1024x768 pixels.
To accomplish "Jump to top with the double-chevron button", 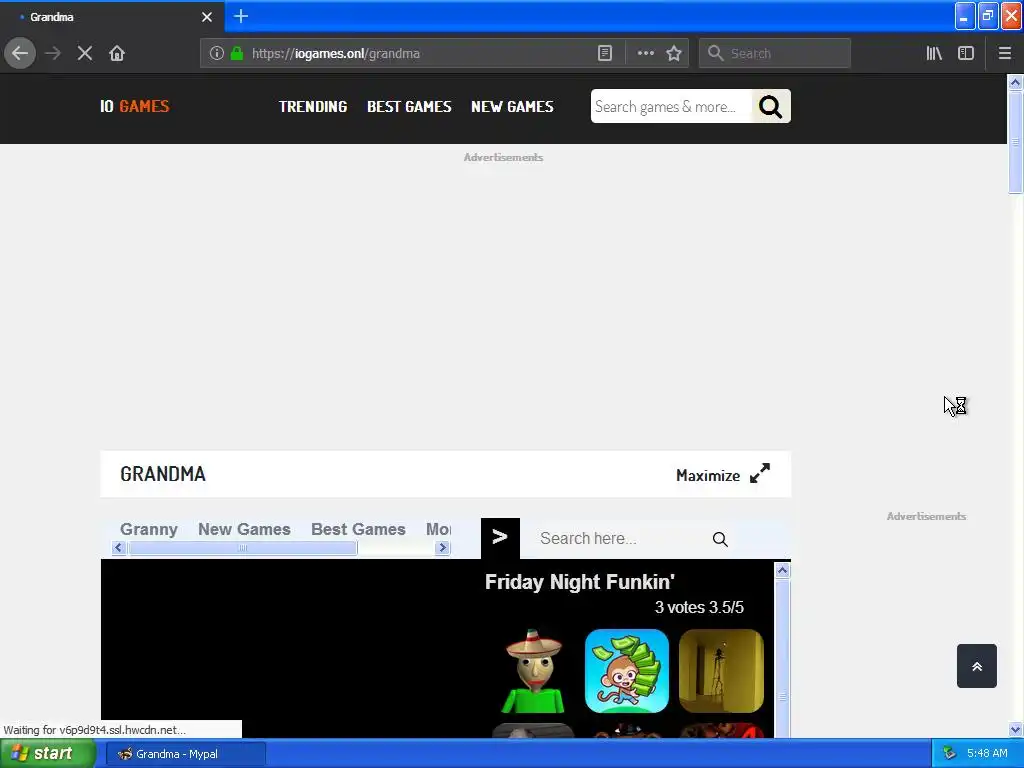I will pyautogui.click(x=977, y=666).
